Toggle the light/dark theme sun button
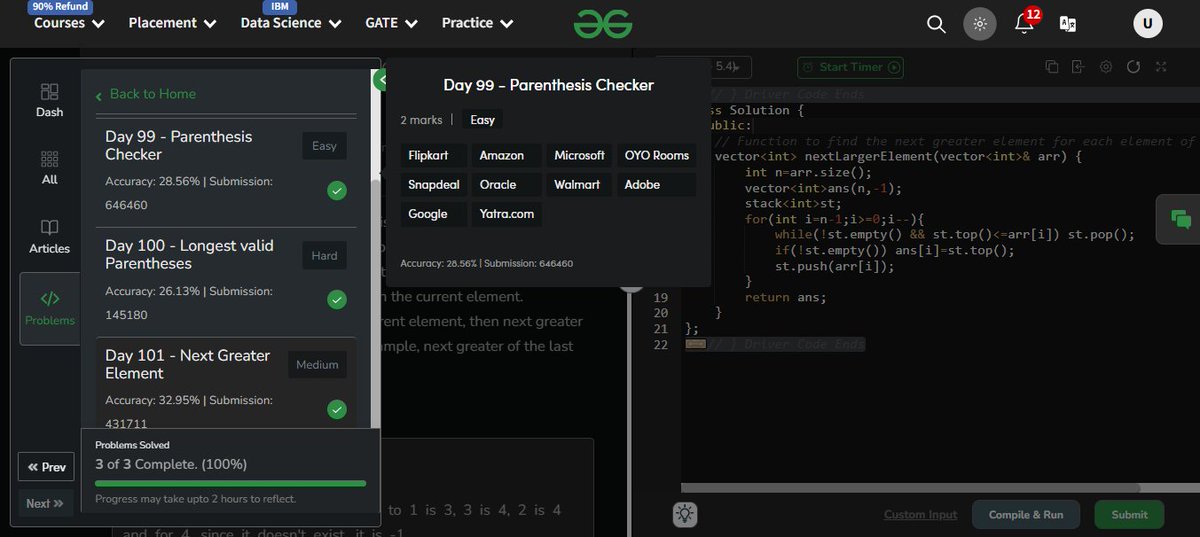This screenshot has width=1200, height=537. click(980, 24)
